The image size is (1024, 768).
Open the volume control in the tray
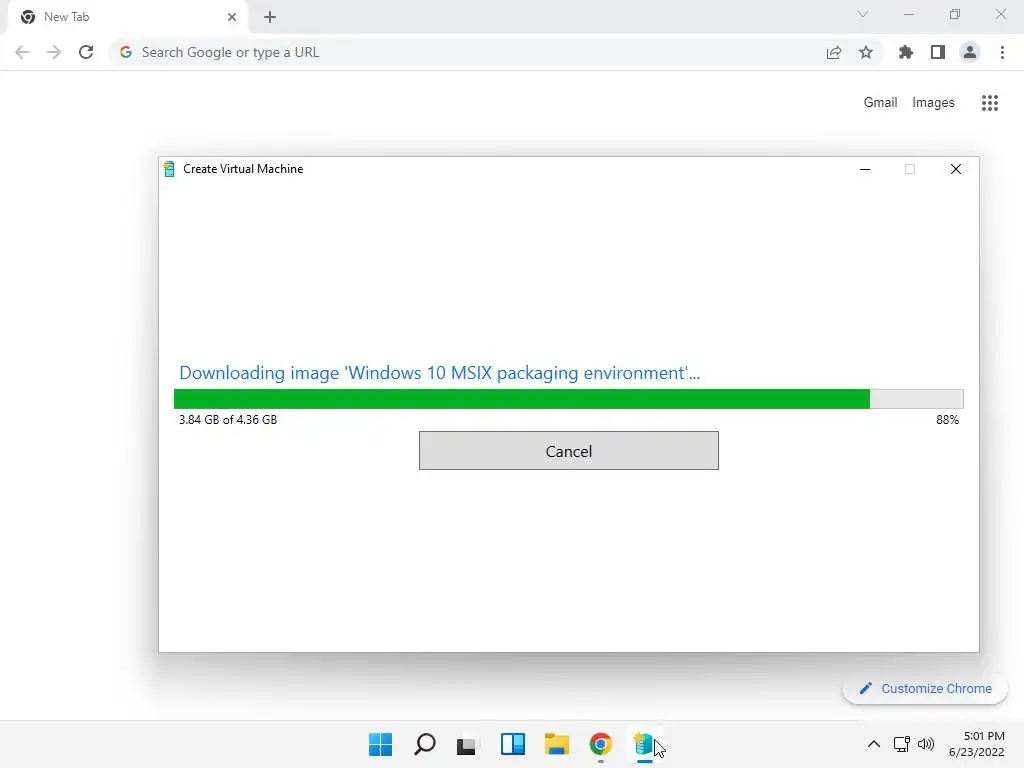click(926, 744)
